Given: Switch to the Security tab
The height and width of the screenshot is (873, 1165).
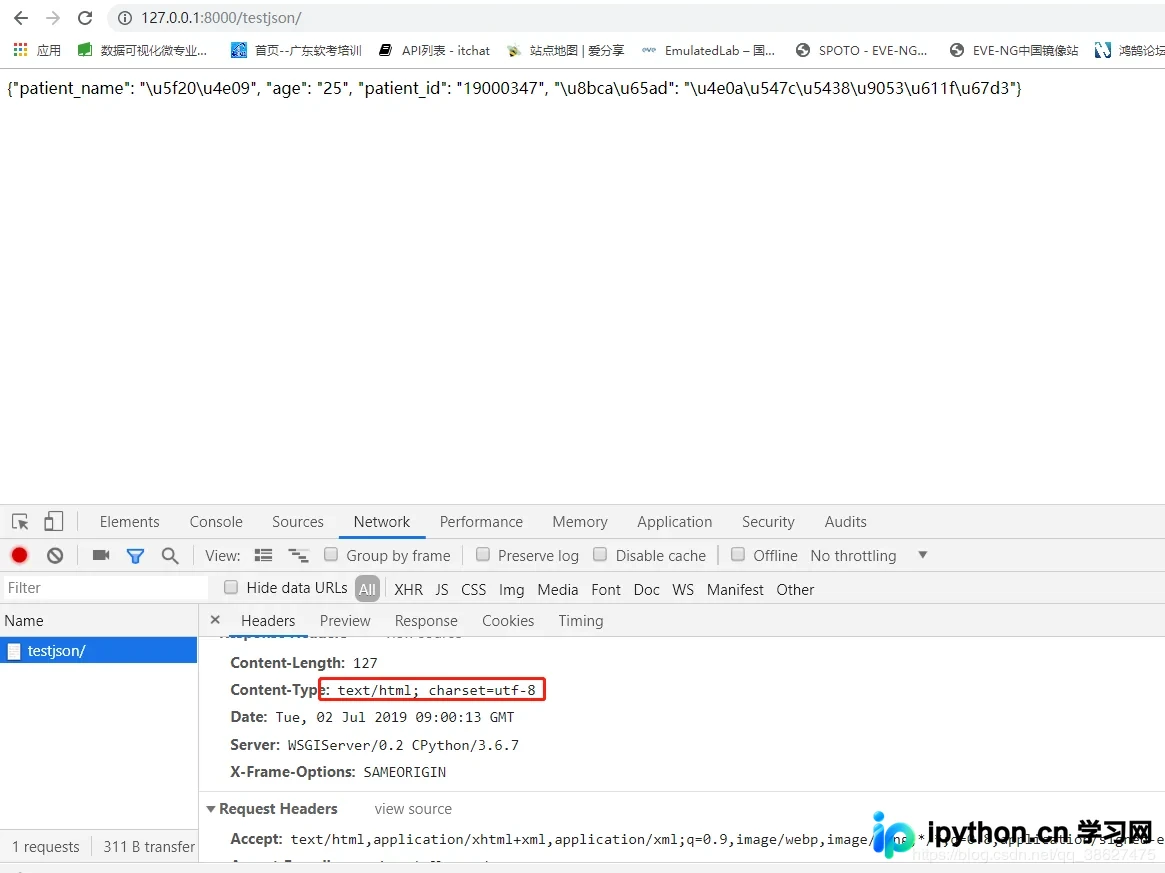Looking at the screenshot, I should click(x=768, y=522).
